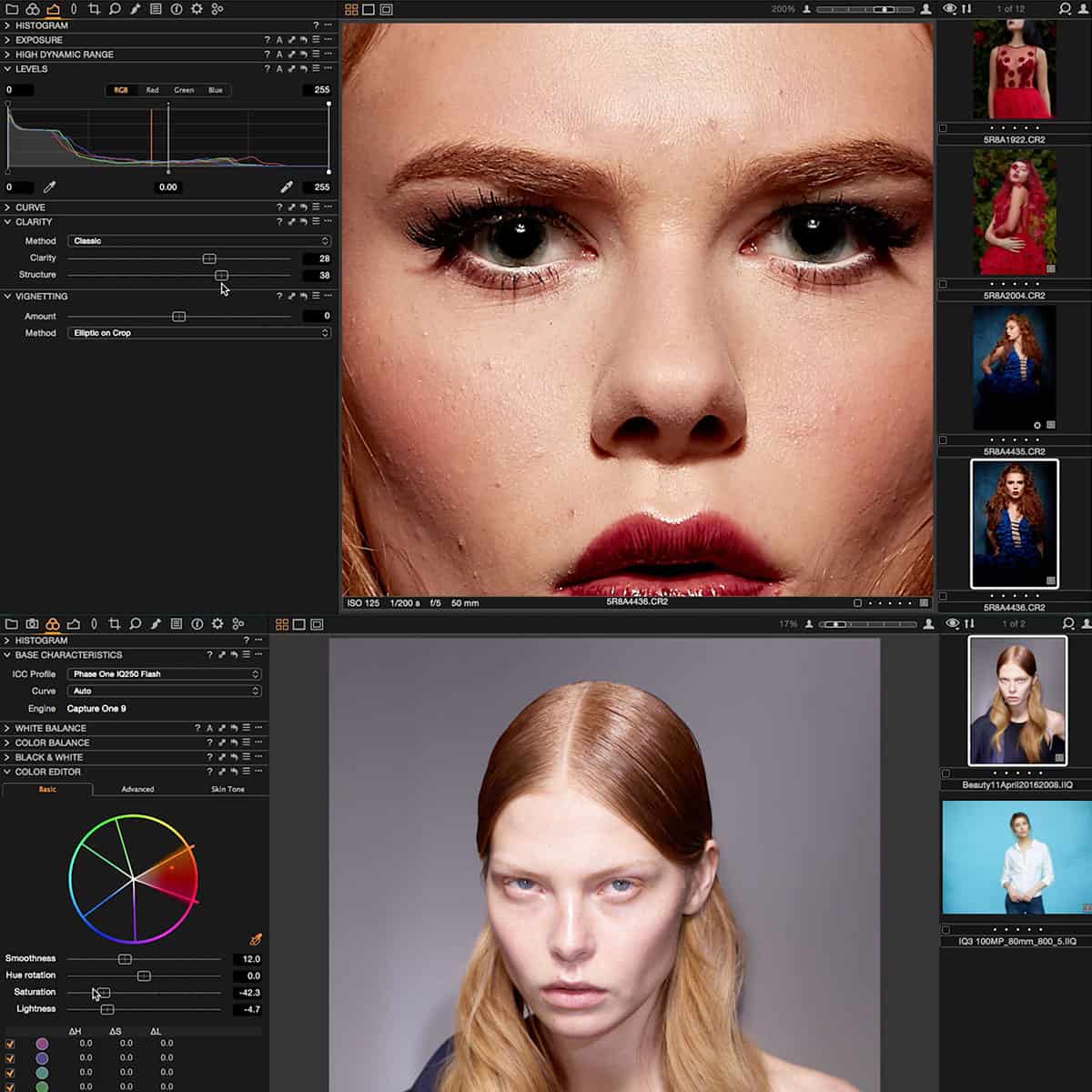Open the Color tool tab with wheels icon
This screenshot has width=1092, height=1092.
point(52,624)
